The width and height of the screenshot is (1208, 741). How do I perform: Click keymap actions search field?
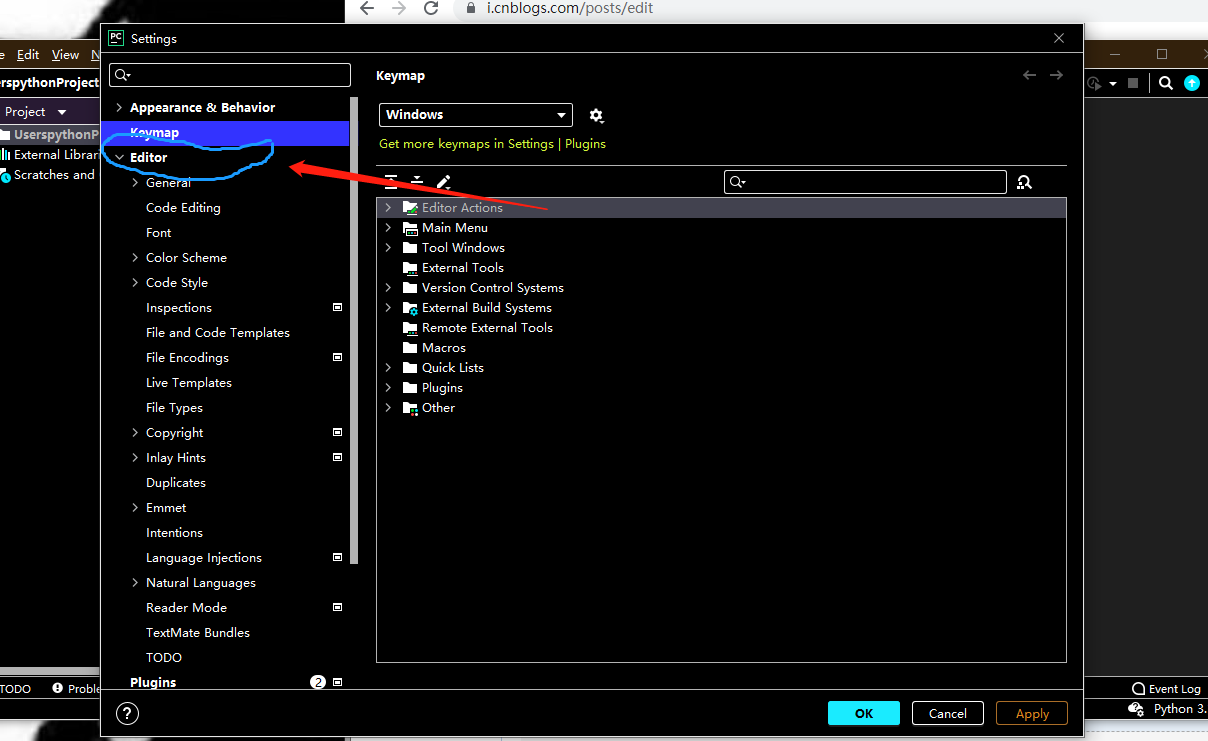[865, 182]
